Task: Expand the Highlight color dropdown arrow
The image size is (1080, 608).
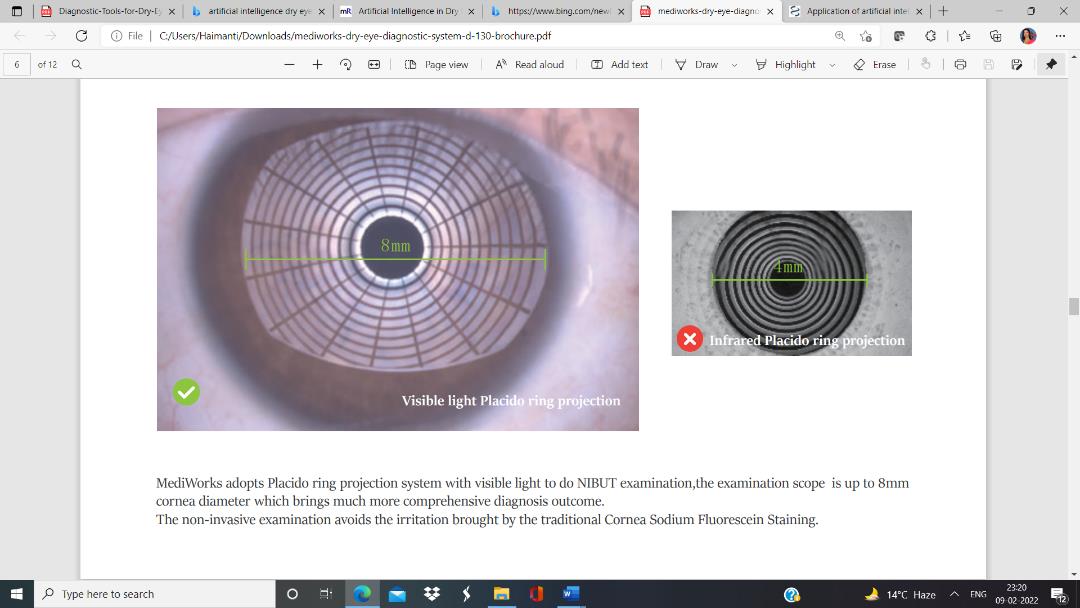Action: point(832,65)
